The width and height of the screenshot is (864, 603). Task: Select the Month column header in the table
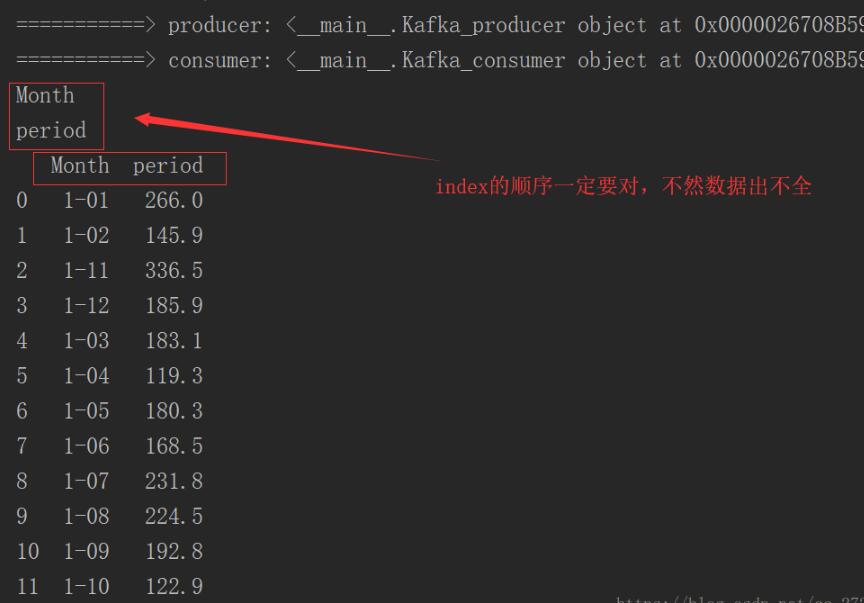(x=80, y=166)
